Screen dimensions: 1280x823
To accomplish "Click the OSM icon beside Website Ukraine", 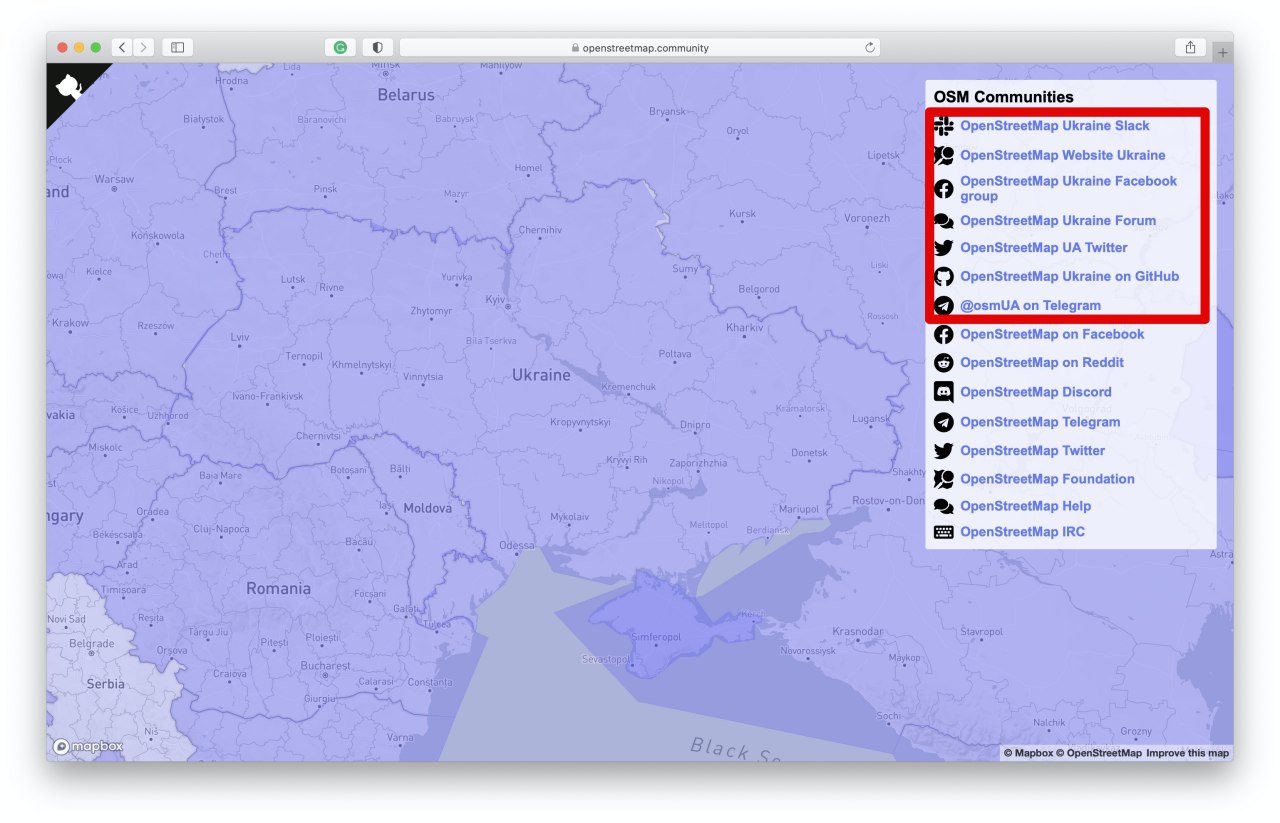I will 943,156.
